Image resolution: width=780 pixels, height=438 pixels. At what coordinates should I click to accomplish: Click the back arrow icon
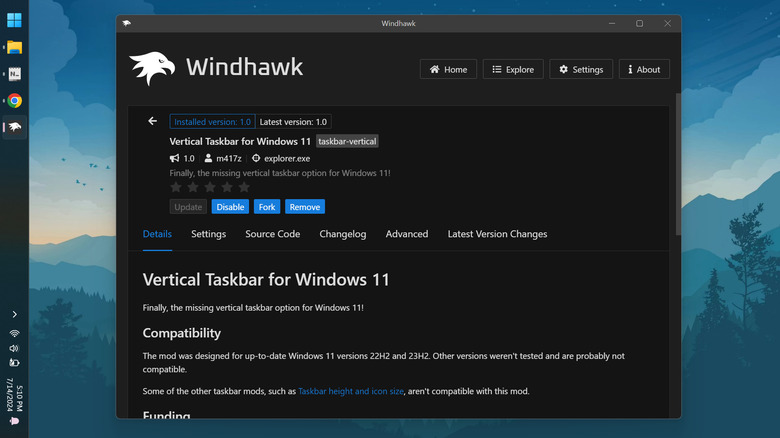(x=153, y=121)
